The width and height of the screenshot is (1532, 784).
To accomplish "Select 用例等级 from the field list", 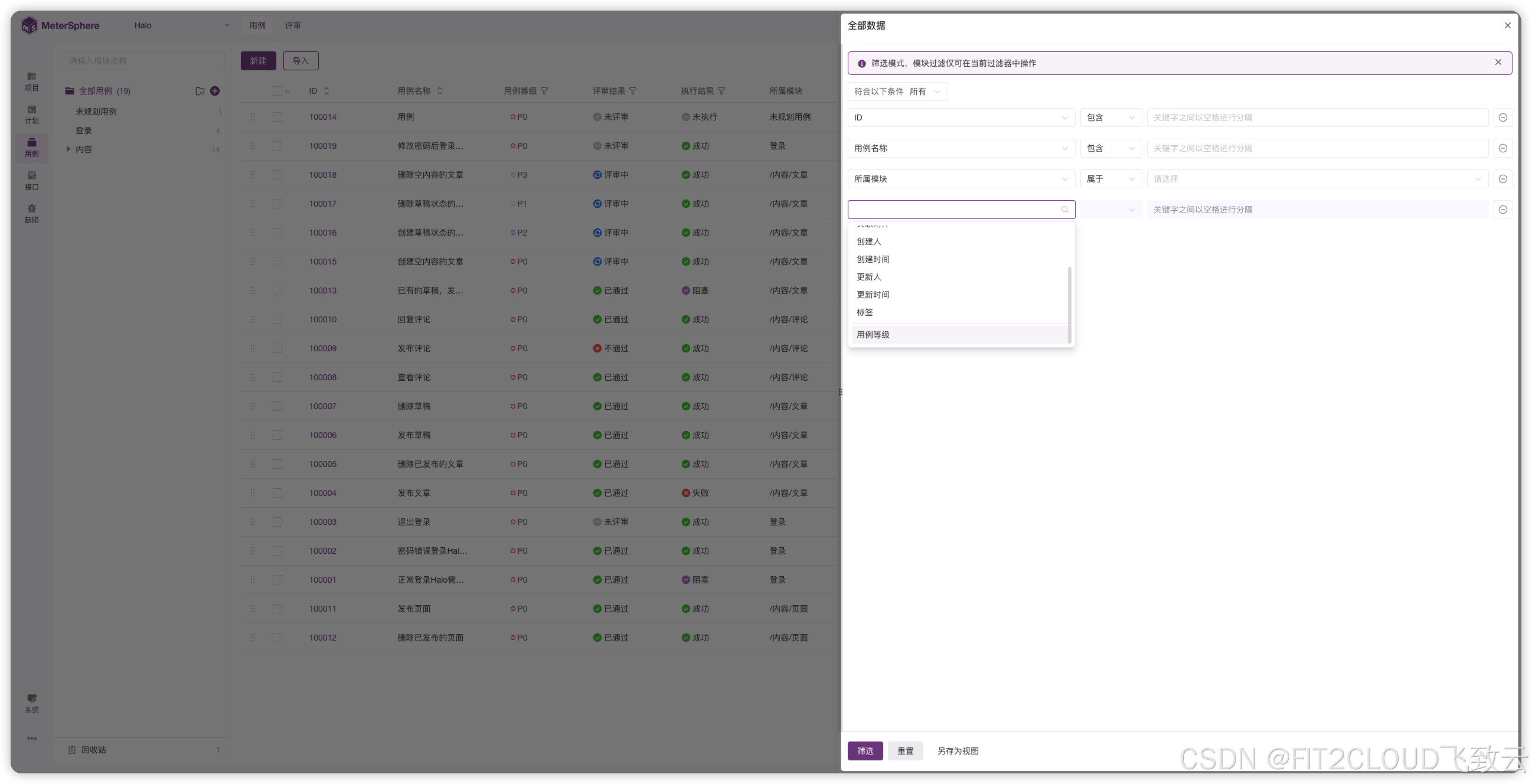I will click(x=961, y=335).
